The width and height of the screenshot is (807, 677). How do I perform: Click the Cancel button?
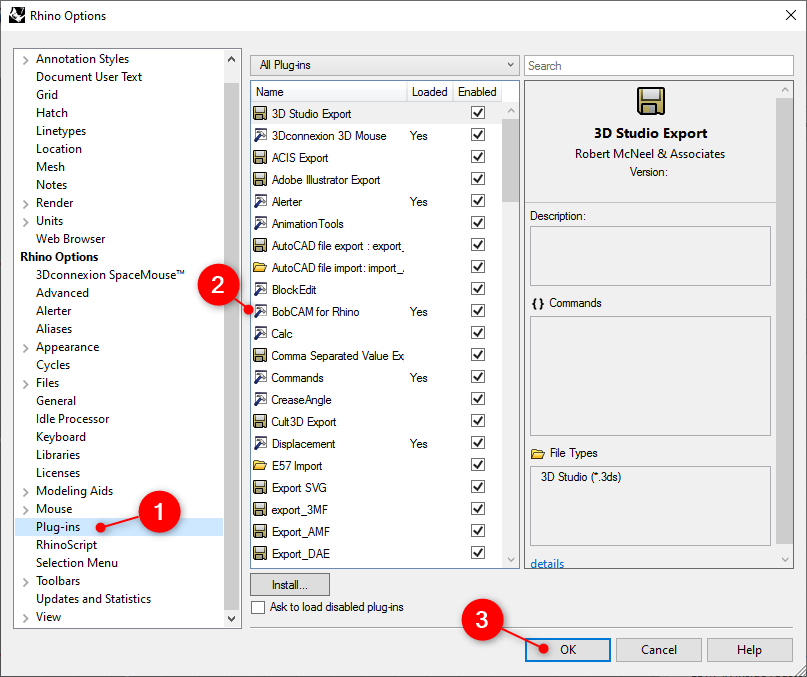[x=659, y=650]
